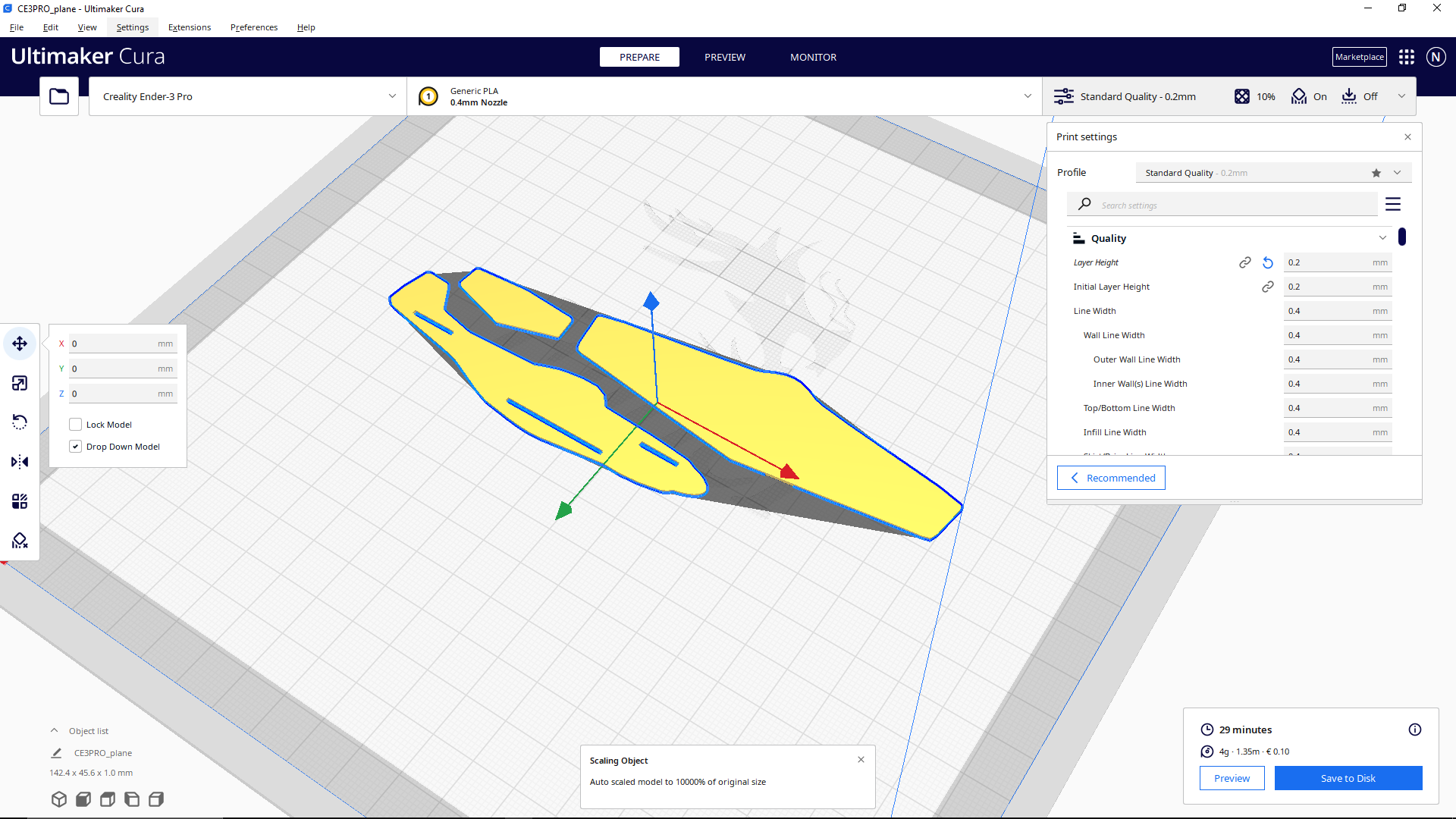Viewport: 1456px width, 819px height.
Task: Reset Layer Height to profile value
Action: (1268, 262)
